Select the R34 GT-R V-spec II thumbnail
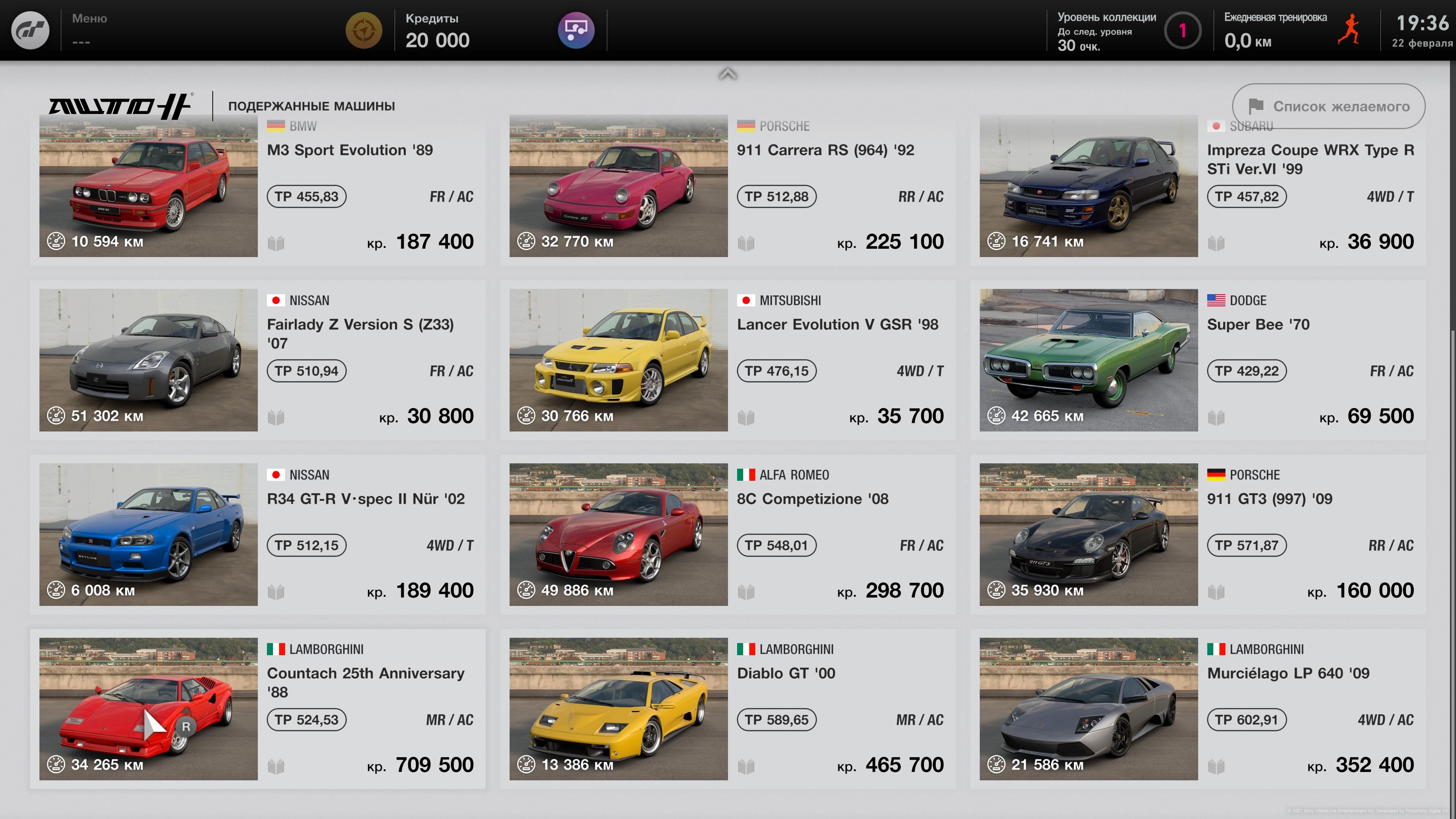1456x819 pixels. coord(148,535)
